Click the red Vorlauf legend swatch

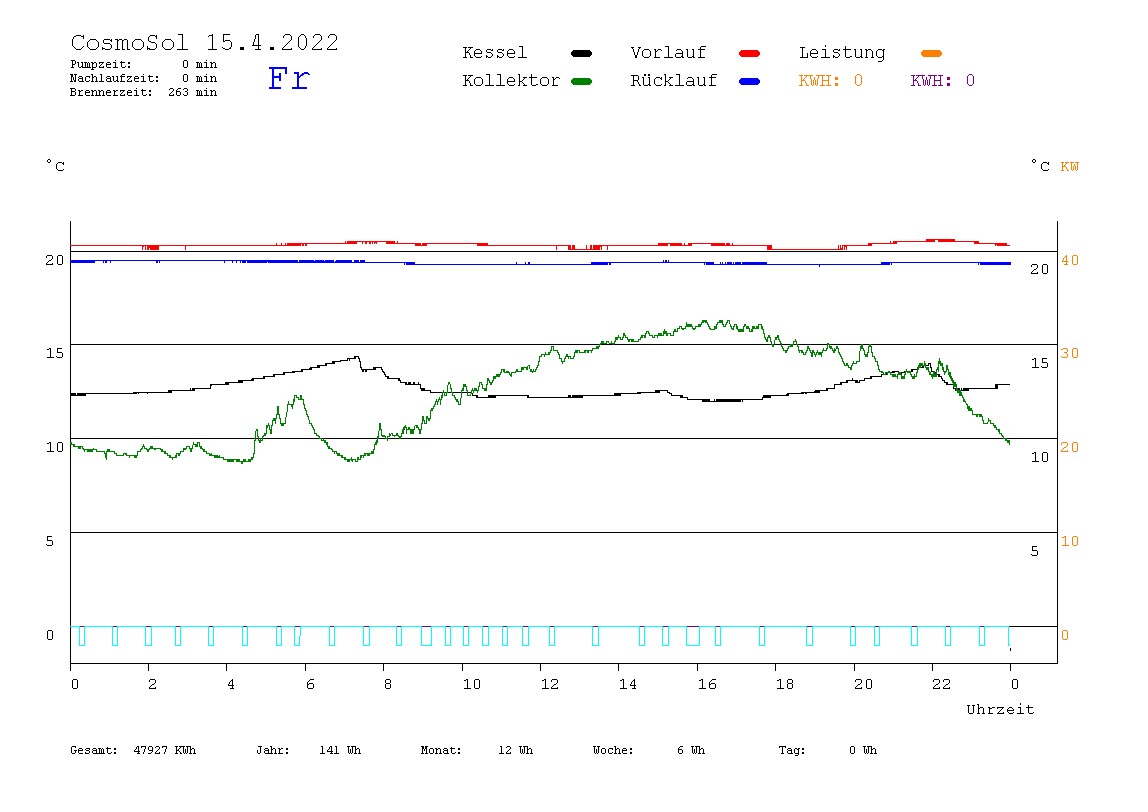tap(750, 53)
